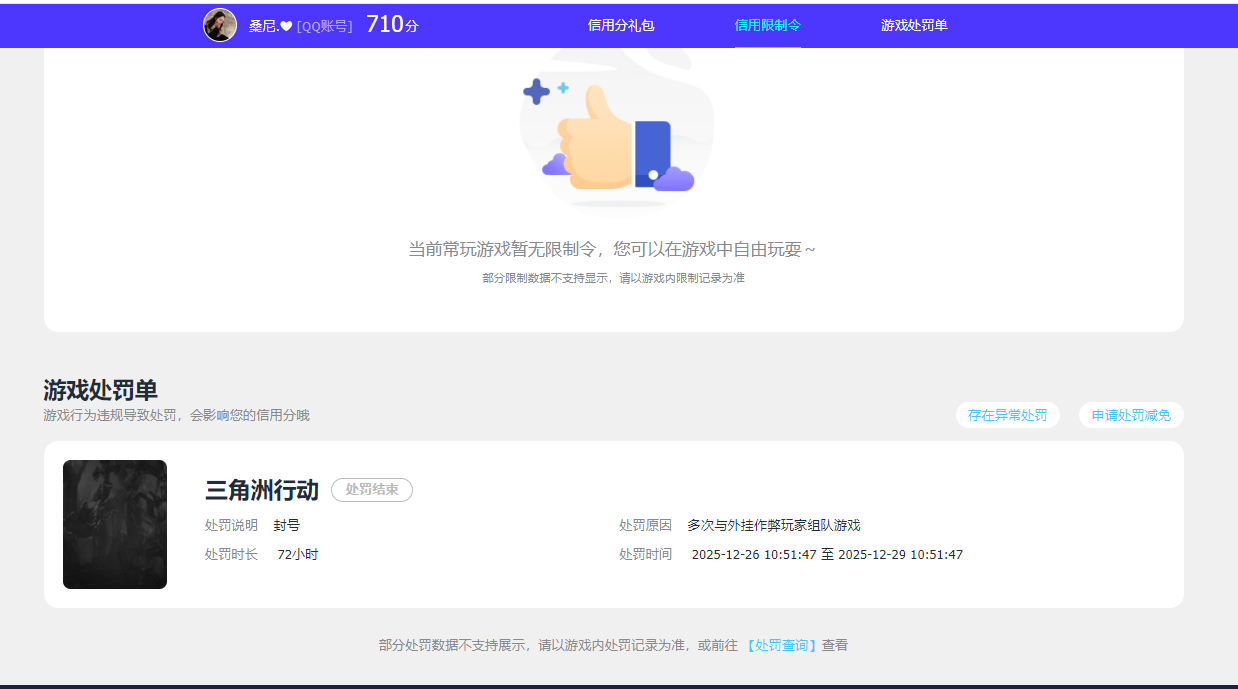The height and width of the screenshot is (689, 1238).
Task: Click the QQ account label next to avatar
Action: pyautogui.click(x=327, y=27)
